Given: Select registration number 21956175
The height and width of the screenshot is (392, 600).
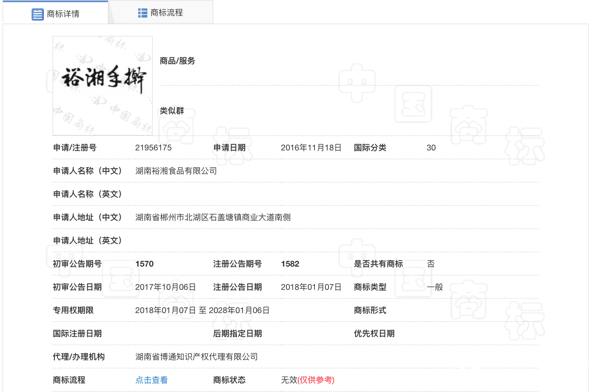Looking at the screenshot, I should click(153, 148).
